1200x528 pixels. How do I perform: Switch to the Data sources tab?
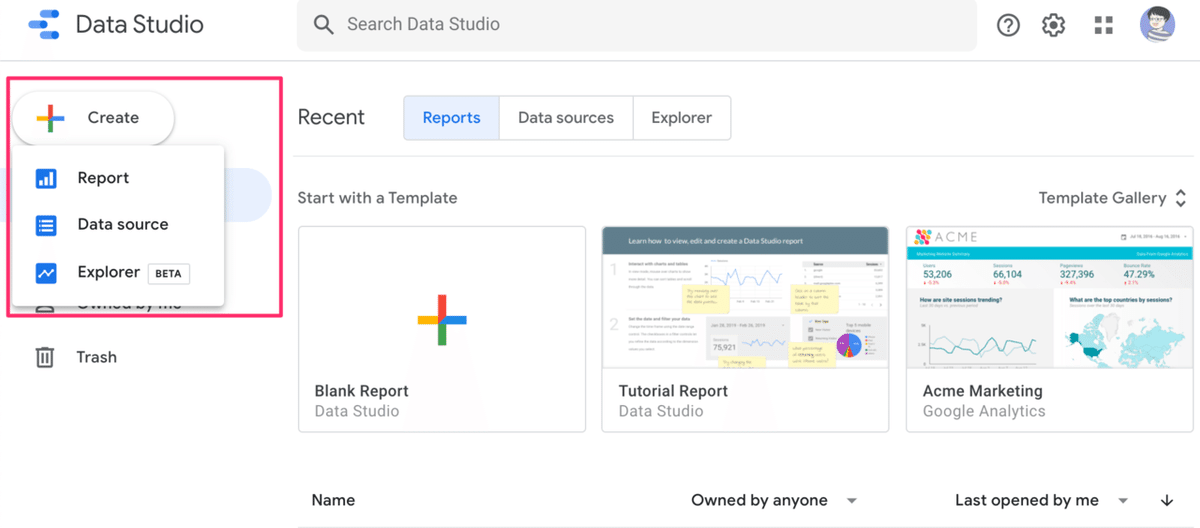tap(566, 118)
